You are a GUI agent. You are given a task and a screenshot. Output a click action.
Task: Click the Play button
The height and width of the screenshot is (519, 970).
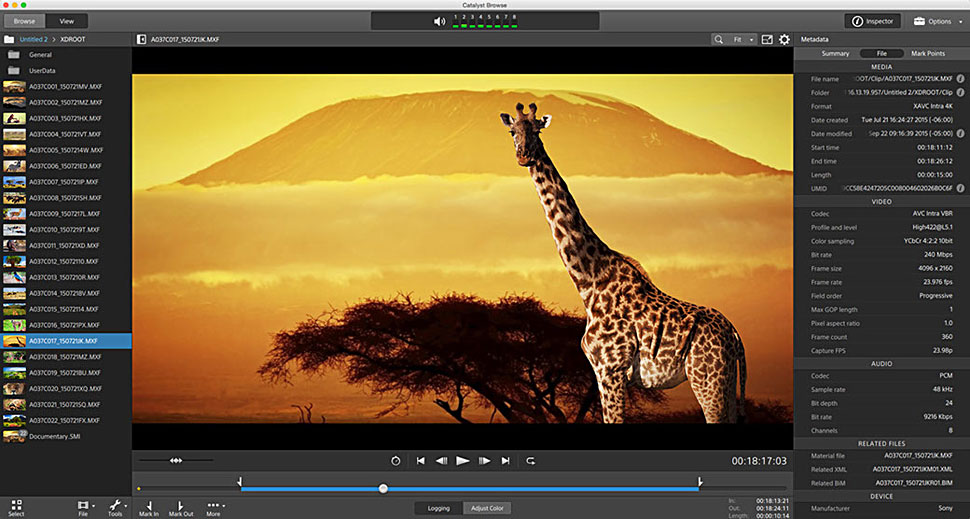click(x=462, y=461)
